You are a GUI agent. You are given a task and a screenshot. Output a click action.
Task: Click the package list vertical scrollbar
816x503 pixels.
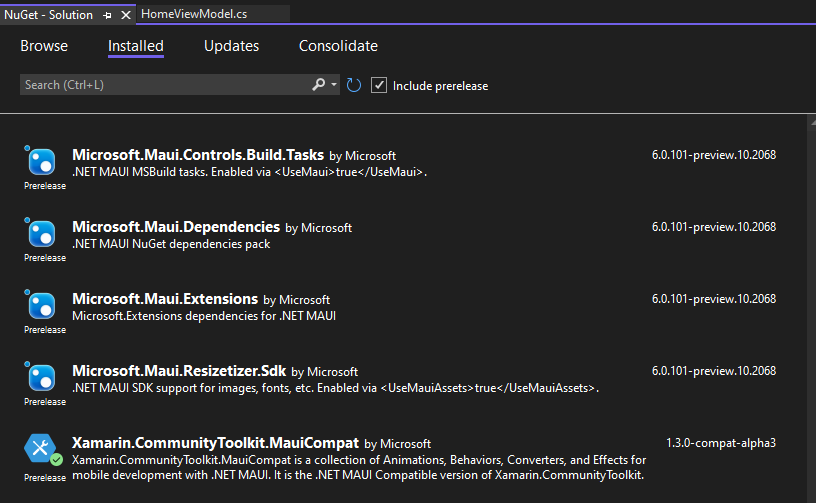coord(812,309)
